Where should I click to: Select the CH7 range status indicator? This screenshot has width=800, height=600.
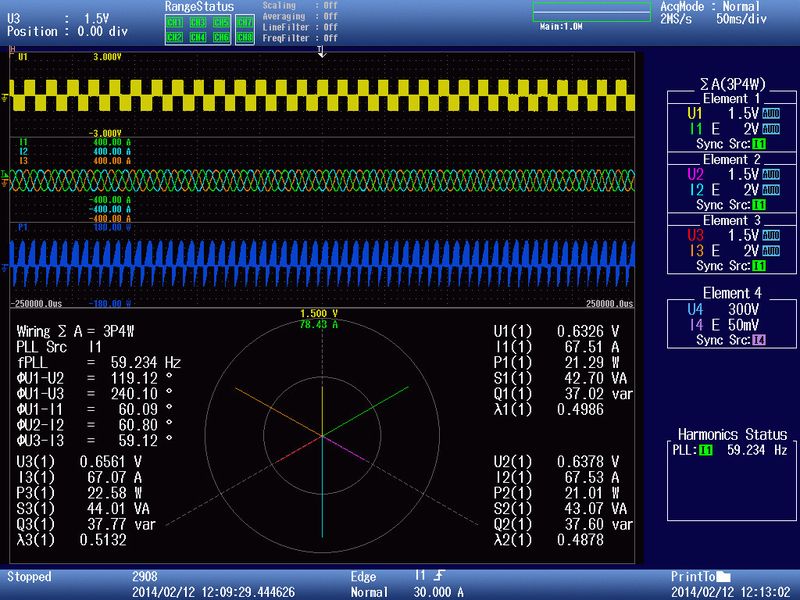click(x=244, y=22)
